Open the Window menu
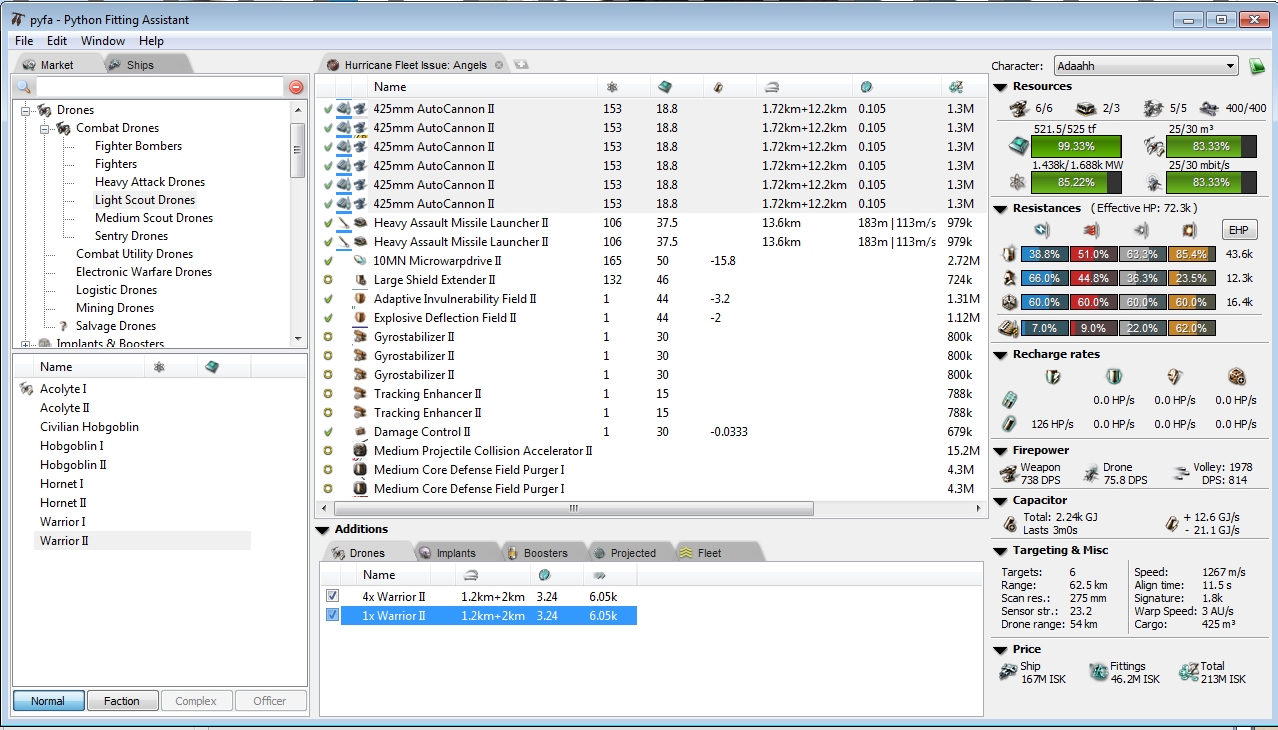 (103, 41)
